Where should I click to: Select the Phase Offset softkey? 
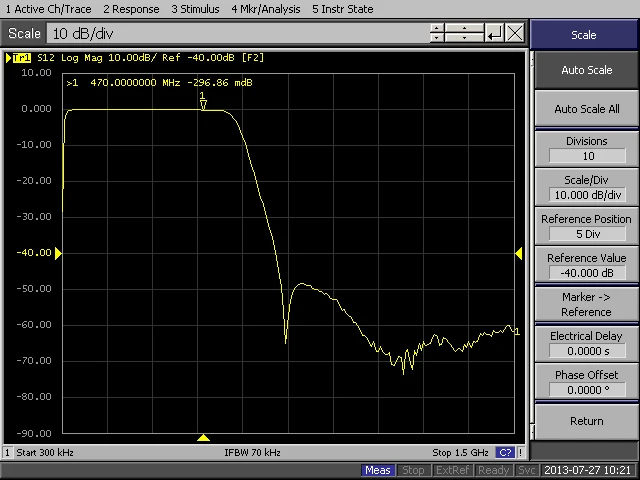tap(587, 382)
